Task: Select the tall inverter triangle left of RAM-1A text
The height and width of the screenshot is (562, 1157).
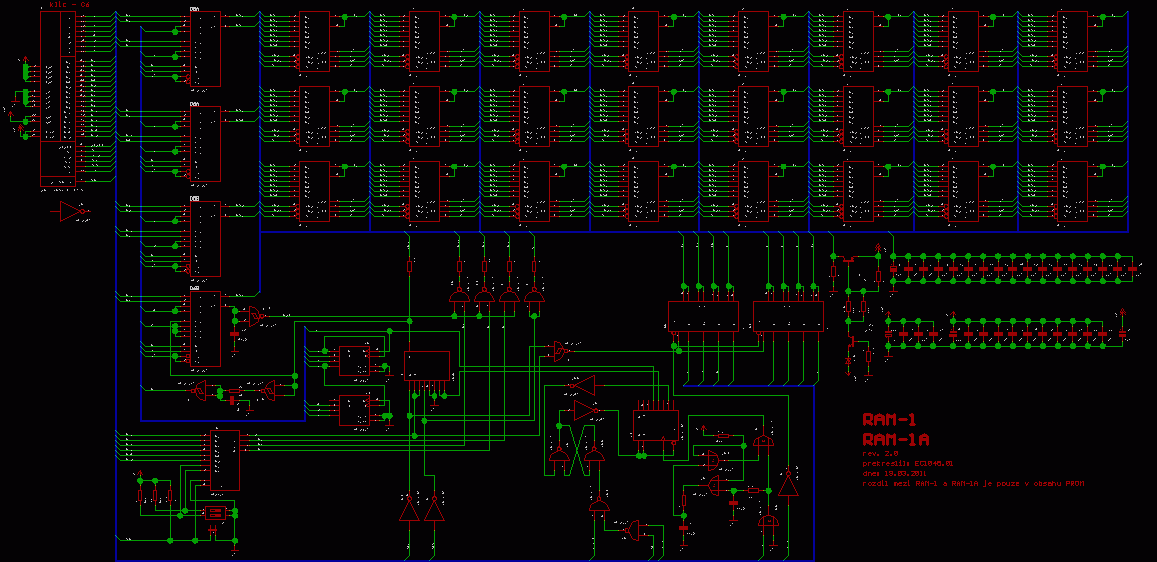Action: pyautogui.click(x=789, y=485)
